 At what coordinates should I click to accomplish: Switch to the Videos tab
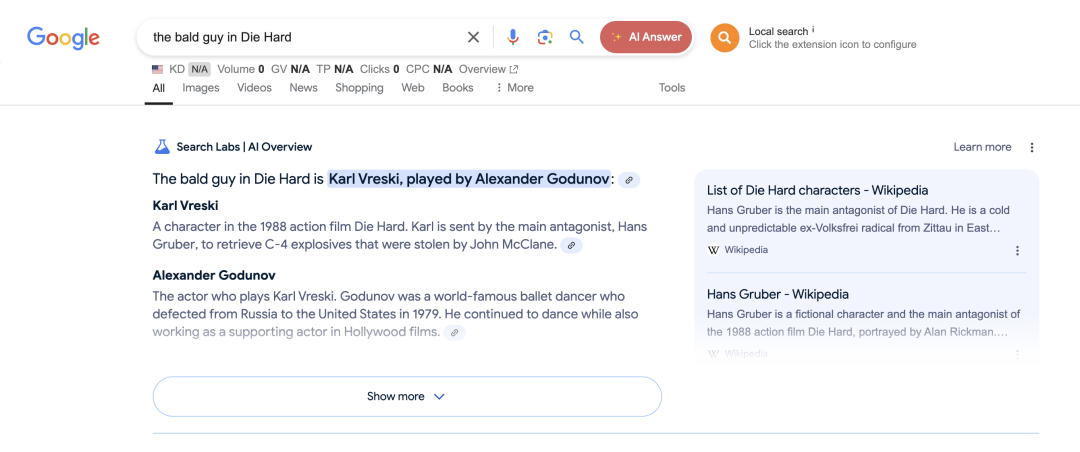pyautogui.click(x=254, y=88)
